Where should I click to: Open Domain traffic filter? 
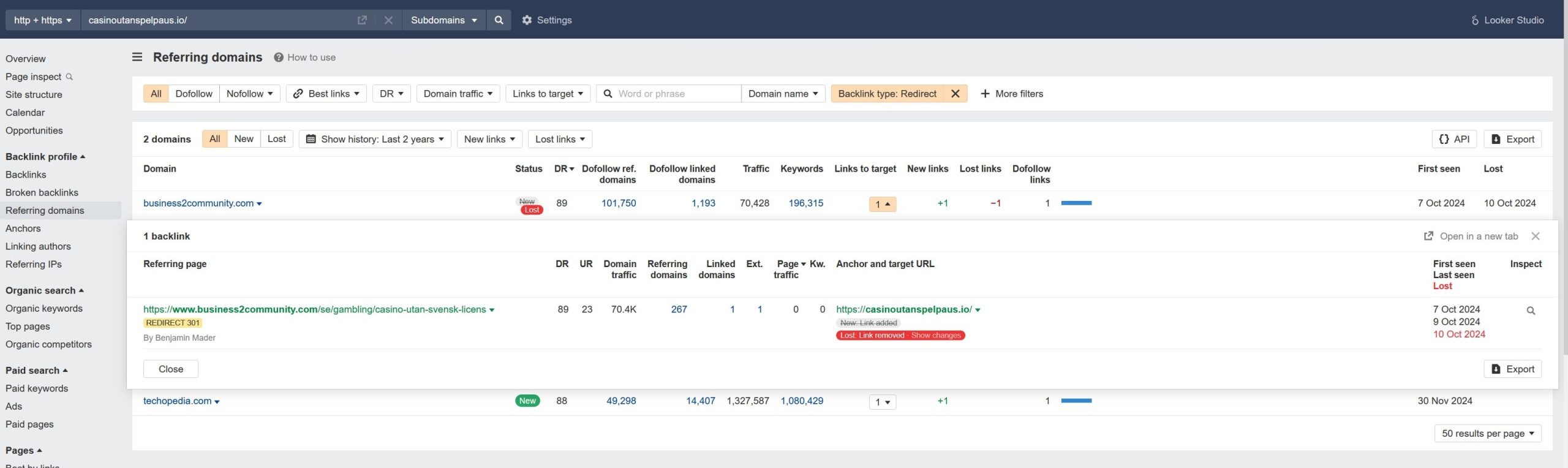(458, 94)
